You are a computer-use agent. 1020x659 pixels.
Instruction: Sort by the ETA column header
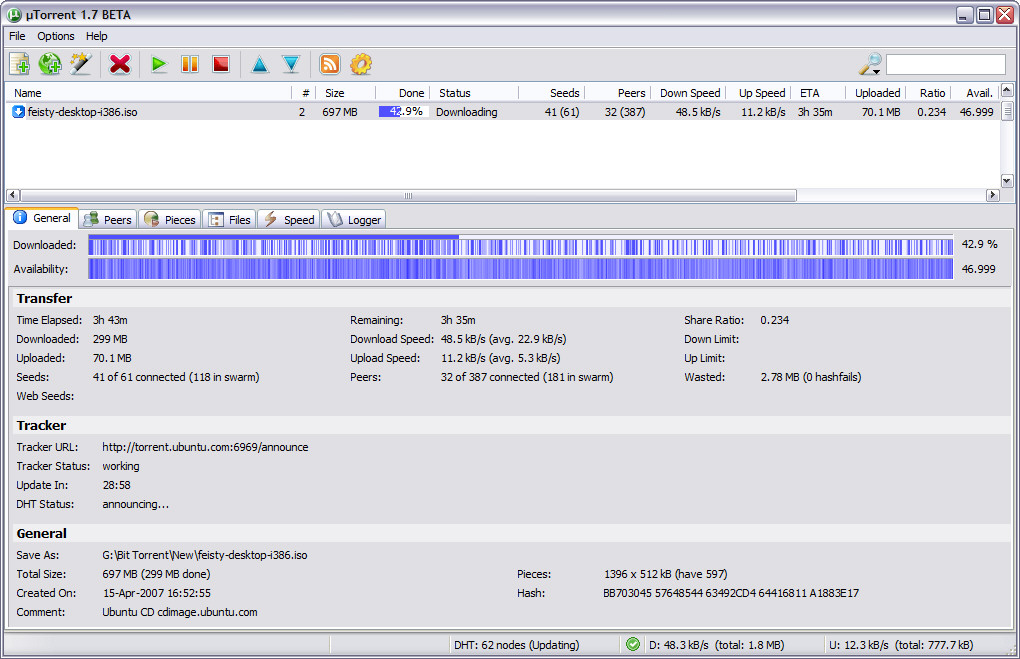point(818,93)
